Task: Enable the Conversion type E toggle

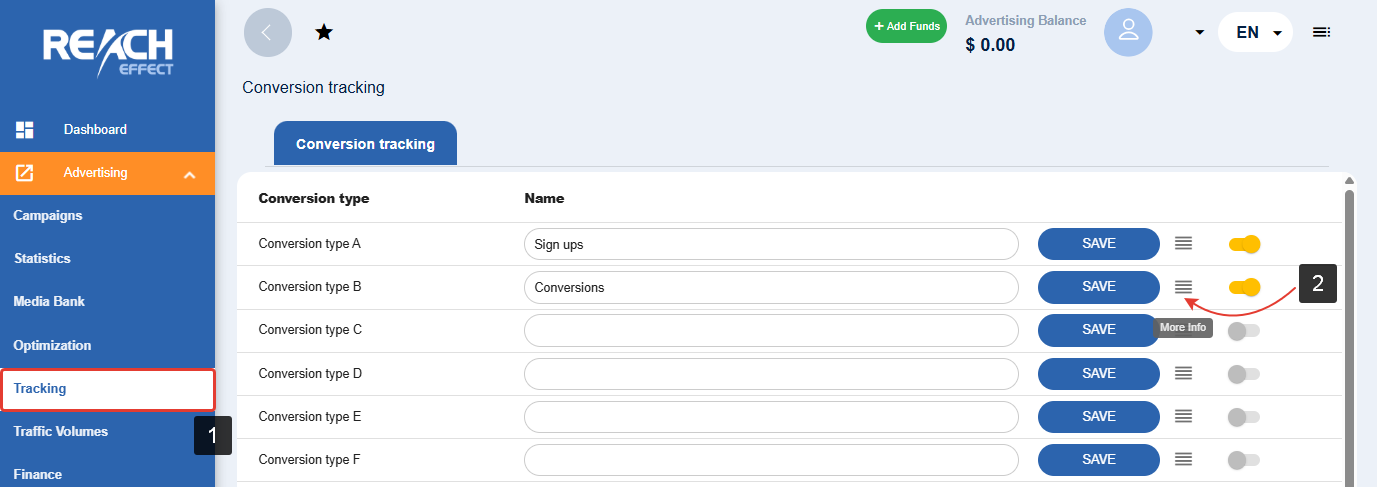Action: tap(1244, 417)
